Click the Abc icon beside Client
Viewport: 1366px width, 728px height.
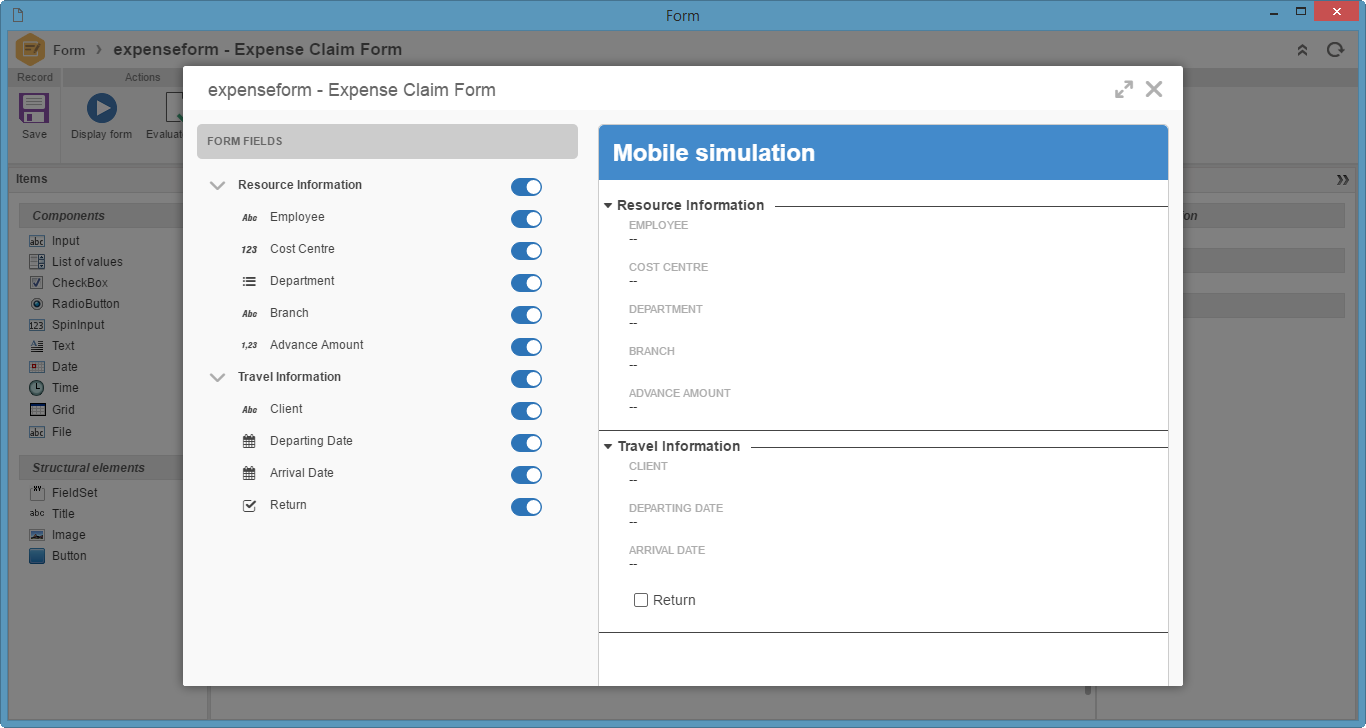[x=250, y=409]
